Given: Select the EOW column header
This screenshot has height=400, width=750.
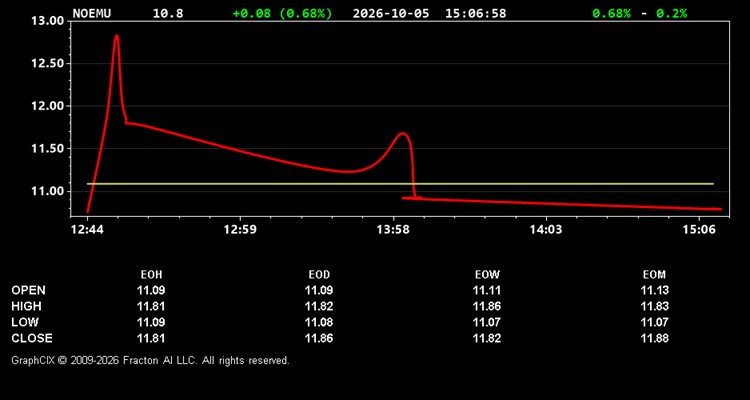Looking at the screenshot, I should 487,275.
